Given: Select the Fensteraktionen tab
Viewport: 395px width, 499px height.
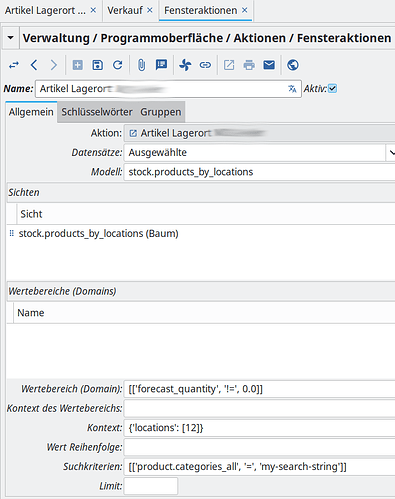Looking at the screenshot, I should tap(201, 10).
